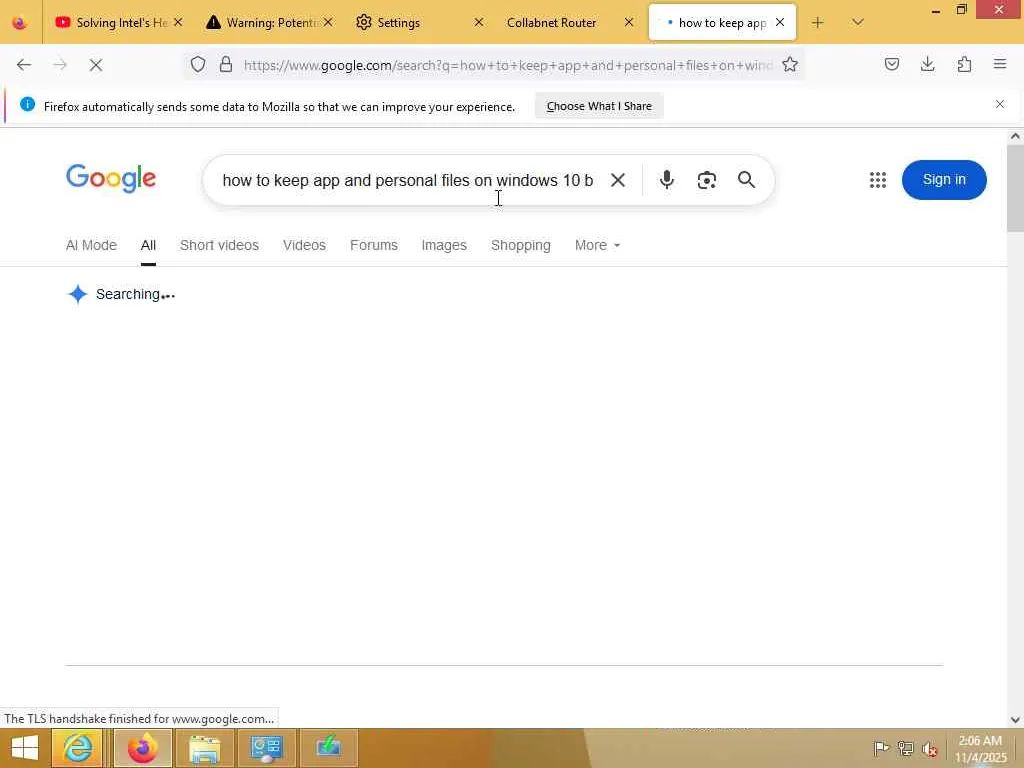Click the magnifier search button
The image size is (1024, 768).
point(746,180)
